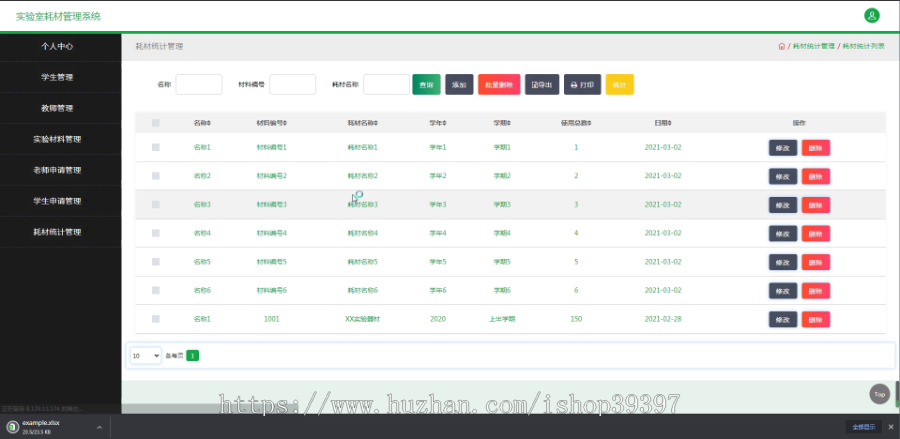Screen dimensions: 900x439
Task: Click 删除 for the 材料编号3 row
Action: (x=816, y=205)
